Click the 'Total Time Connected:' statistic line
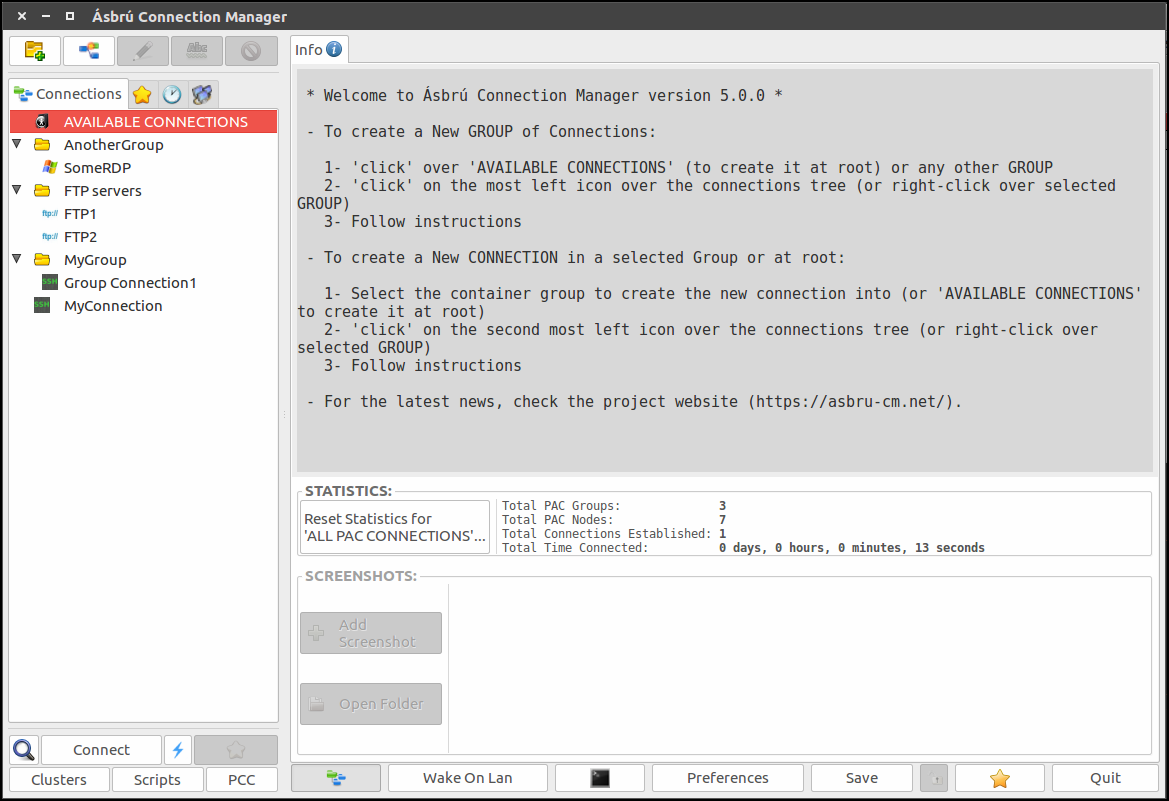Viewport: 1169px width, 801px height. [743, 547]
